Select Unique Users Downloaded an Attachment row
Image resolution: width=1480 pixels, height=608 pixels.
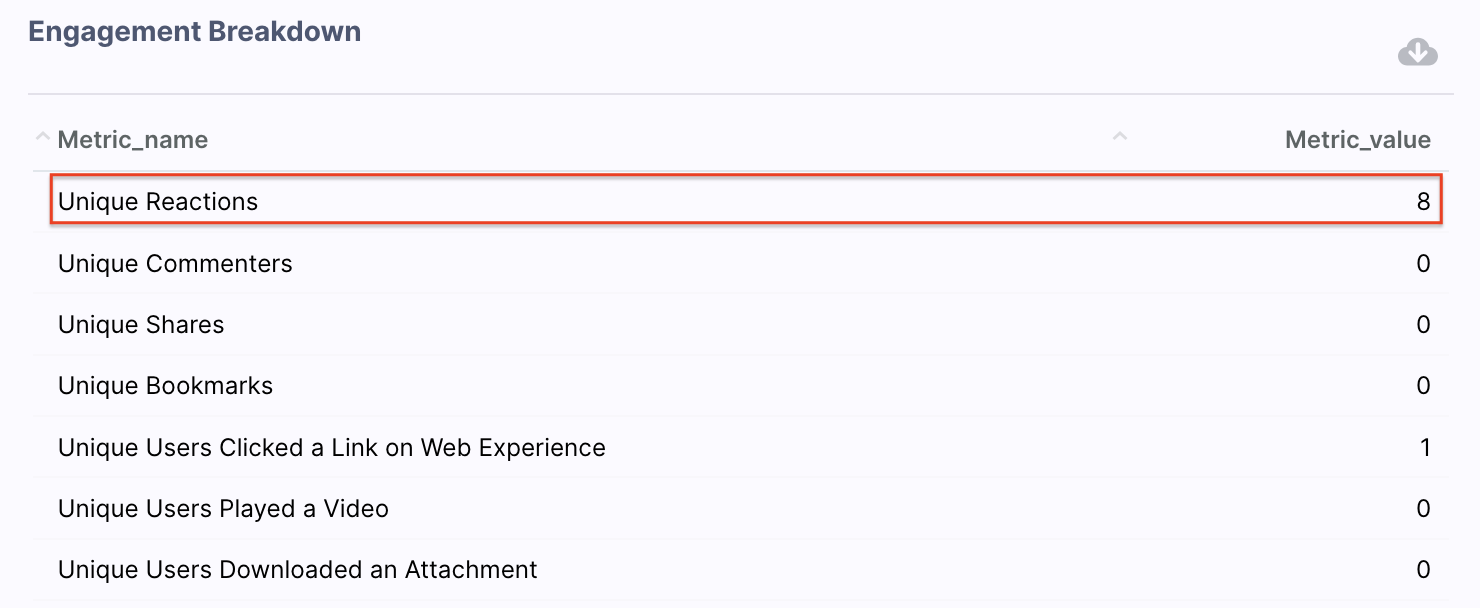[740, 569]
